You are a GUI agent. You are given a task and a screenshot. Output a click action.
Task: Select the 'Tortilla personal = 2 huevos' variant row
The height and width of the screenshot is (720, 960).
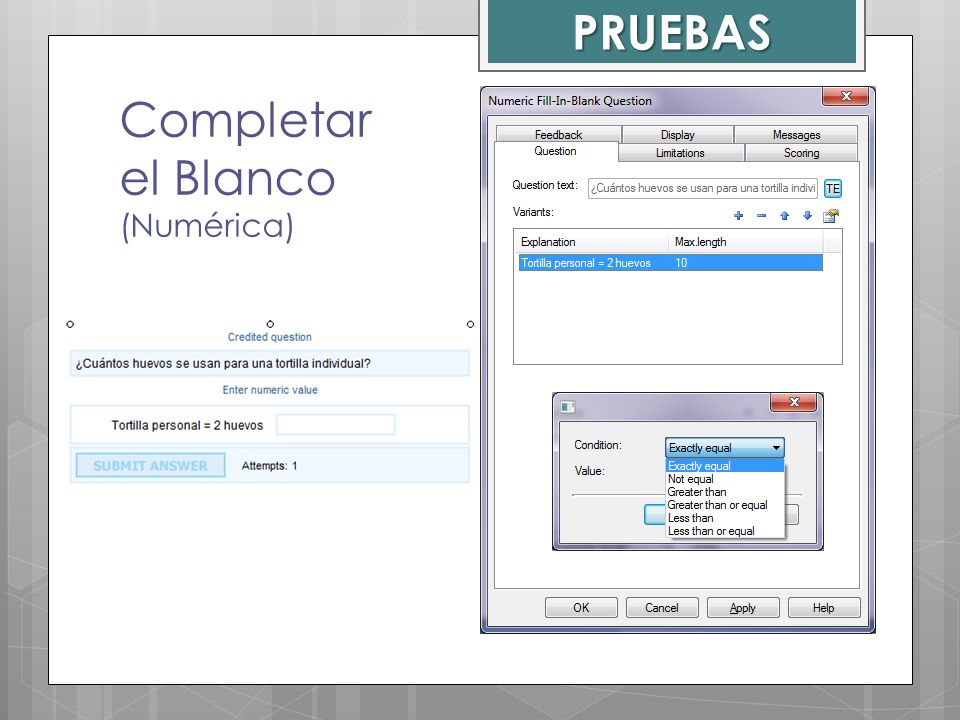pyautogui.click(x=670, y=263)
